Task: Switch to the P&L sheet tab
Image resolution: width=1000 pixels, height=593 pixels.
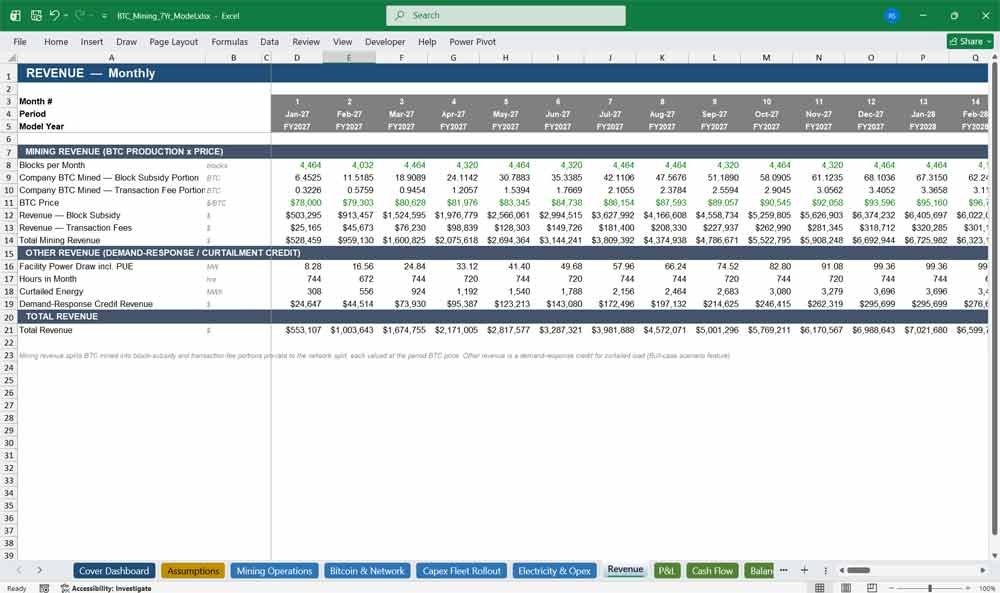Action: point(667,571)
